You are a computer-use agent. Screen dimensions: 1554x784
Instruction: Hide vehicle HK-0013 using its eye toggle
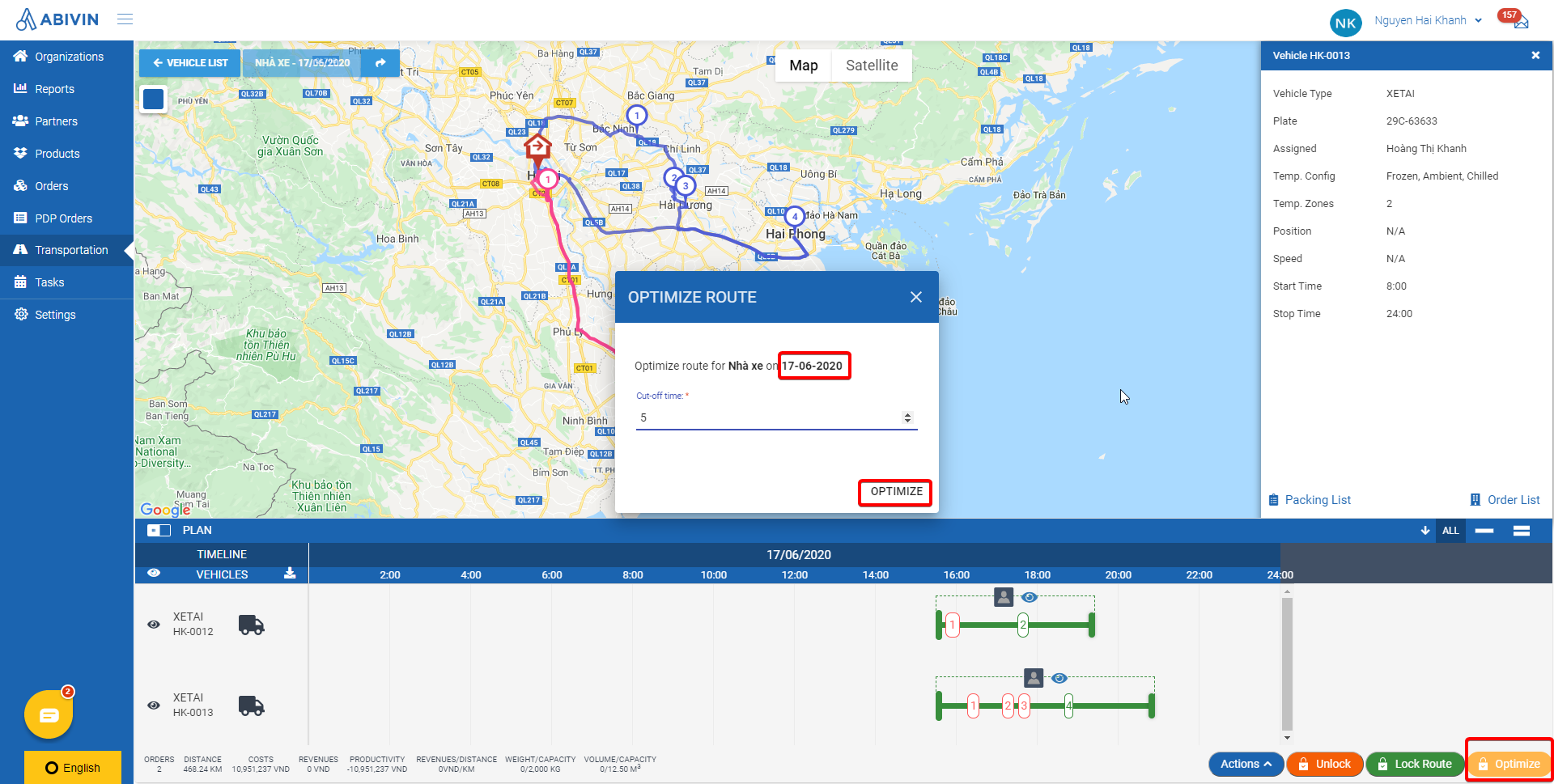pyautogui.click(x=154, y=705)
